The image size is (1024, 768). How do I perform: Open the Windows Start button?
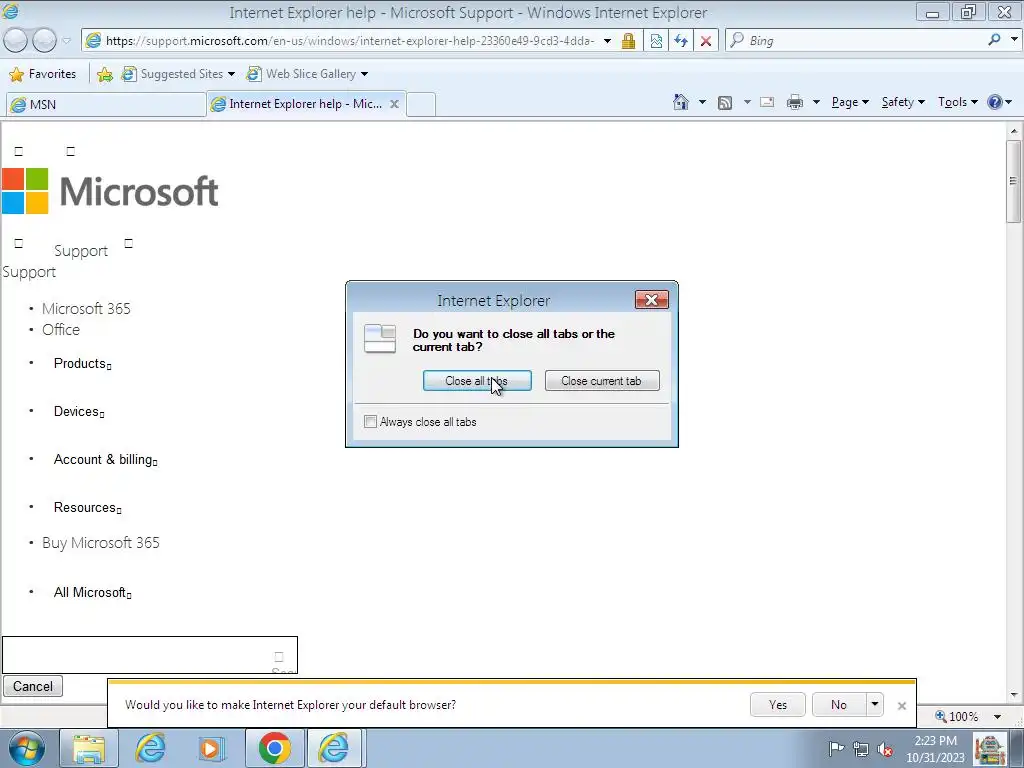(26, 748)
